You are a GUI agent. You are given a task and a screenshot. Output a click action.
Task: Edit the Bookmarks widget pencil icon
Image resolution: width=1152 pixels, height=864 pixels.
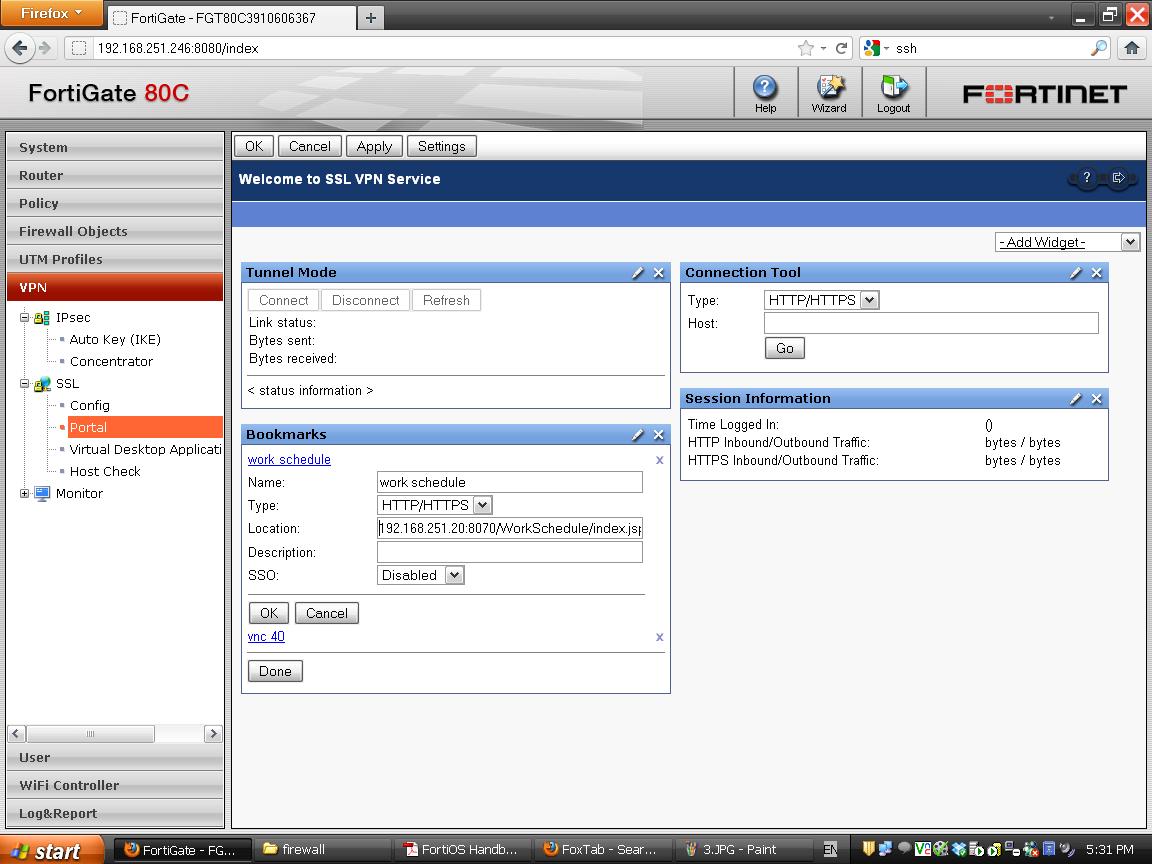coord(638,435)
